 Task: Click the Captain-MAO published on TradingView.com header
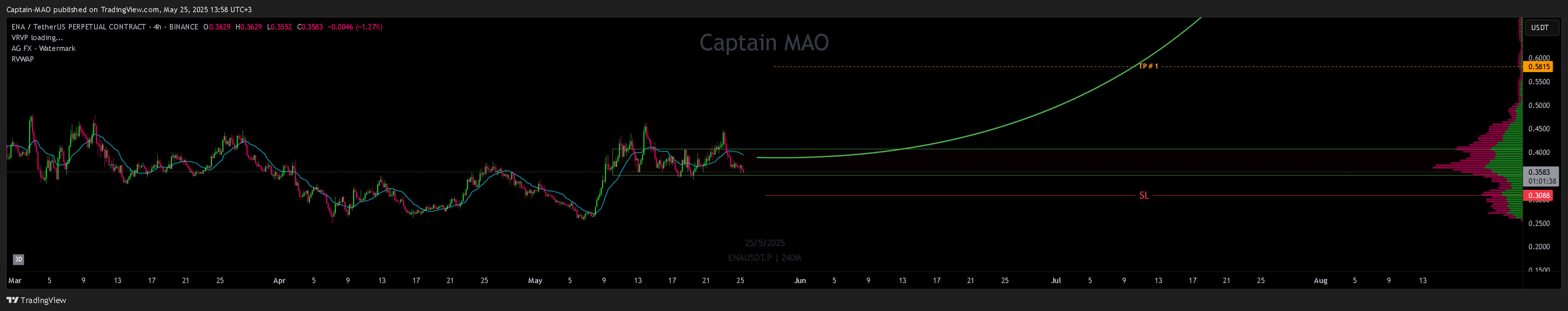(x=129, y=10)
